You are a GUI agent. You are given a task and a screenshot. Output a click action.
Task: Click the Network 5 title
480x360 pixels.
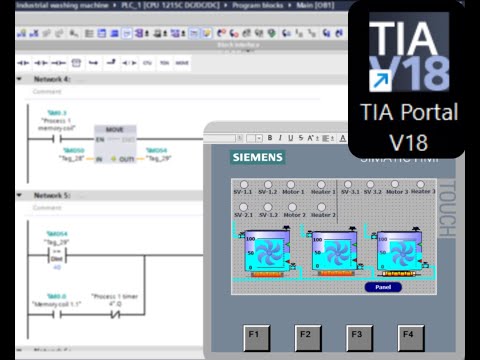(x=52, y=195)
